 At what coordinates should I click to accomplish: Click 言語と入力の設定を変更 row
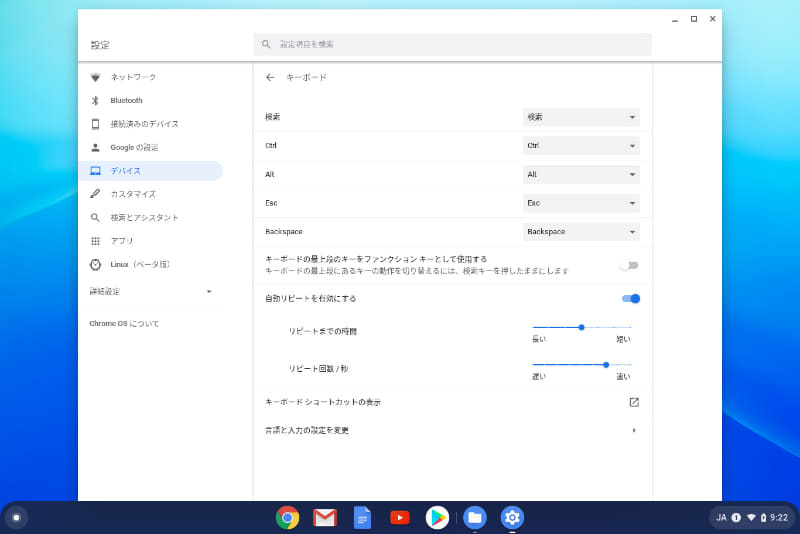tap(453, 430)
